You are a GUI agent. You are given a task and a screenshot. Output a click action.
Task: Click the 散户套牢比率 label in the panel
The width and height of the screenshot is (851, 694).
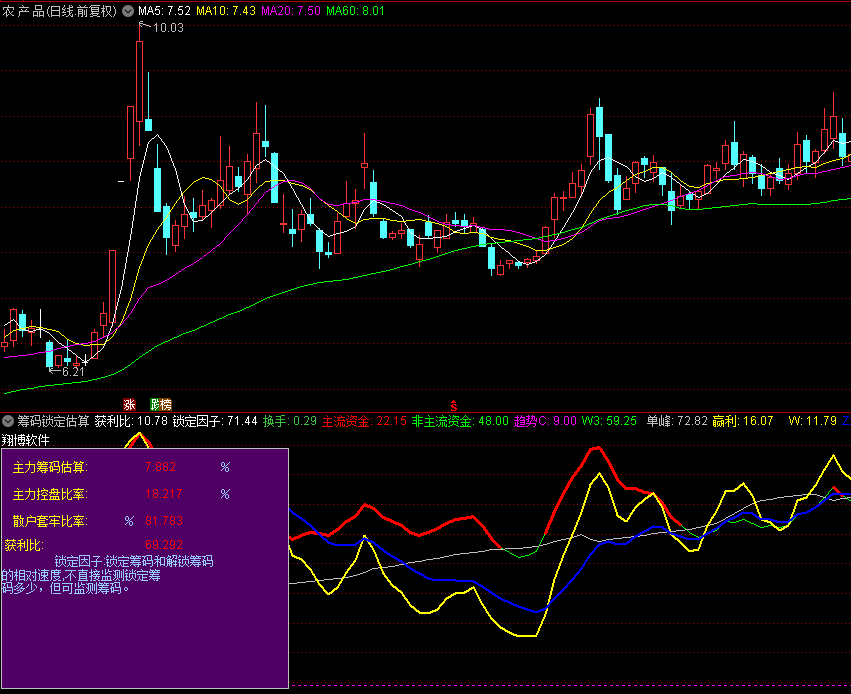[50, 521]
